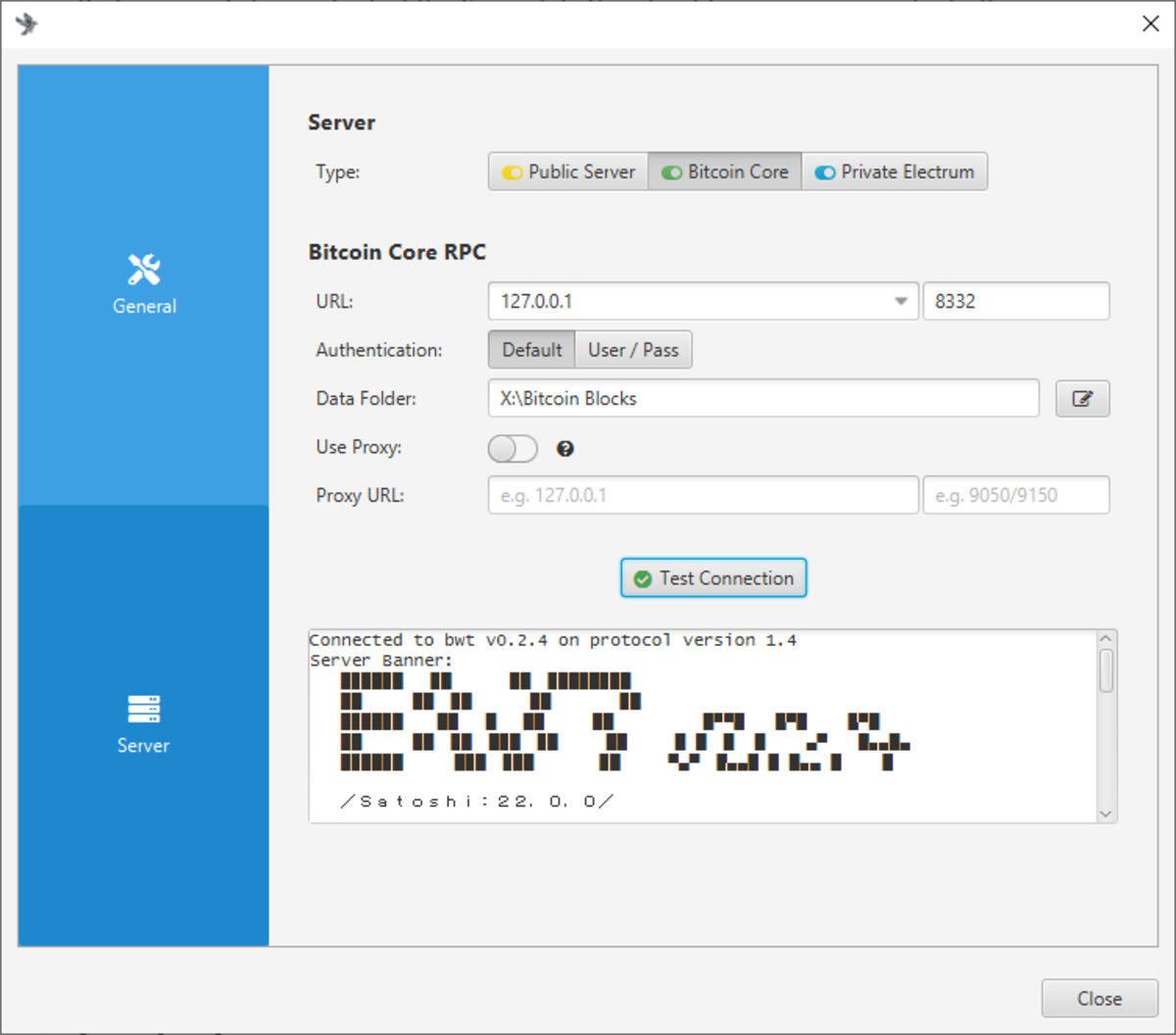Select the Private Electrum type
Viewport: 1176px width, 1035px height.
tap(895, 172)
